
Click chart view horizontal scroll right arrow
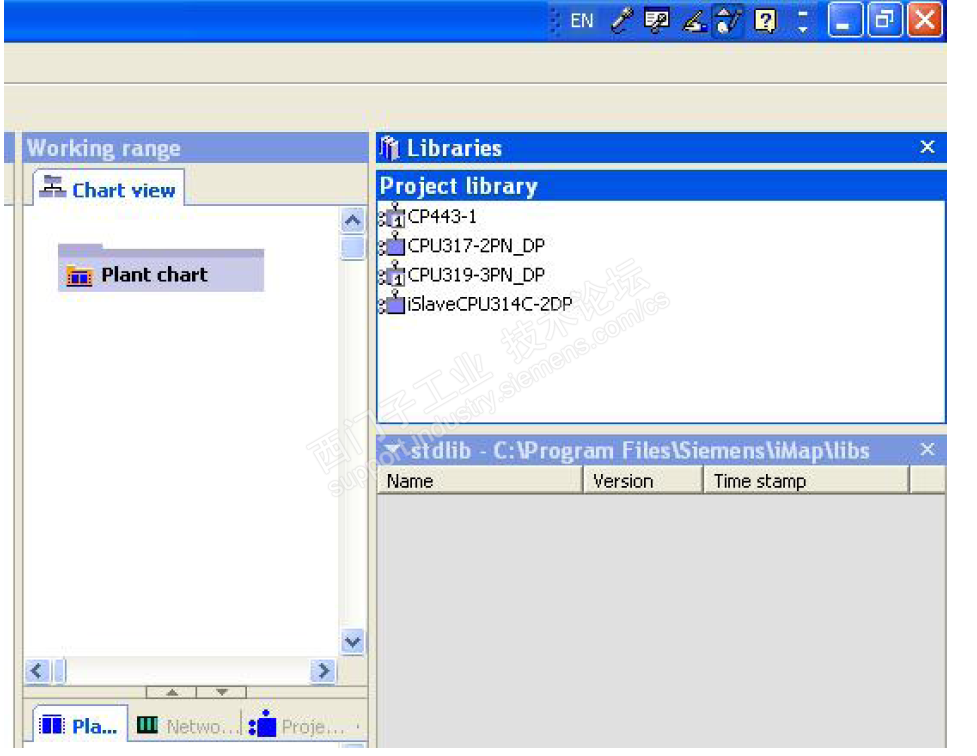click(323, 671)
